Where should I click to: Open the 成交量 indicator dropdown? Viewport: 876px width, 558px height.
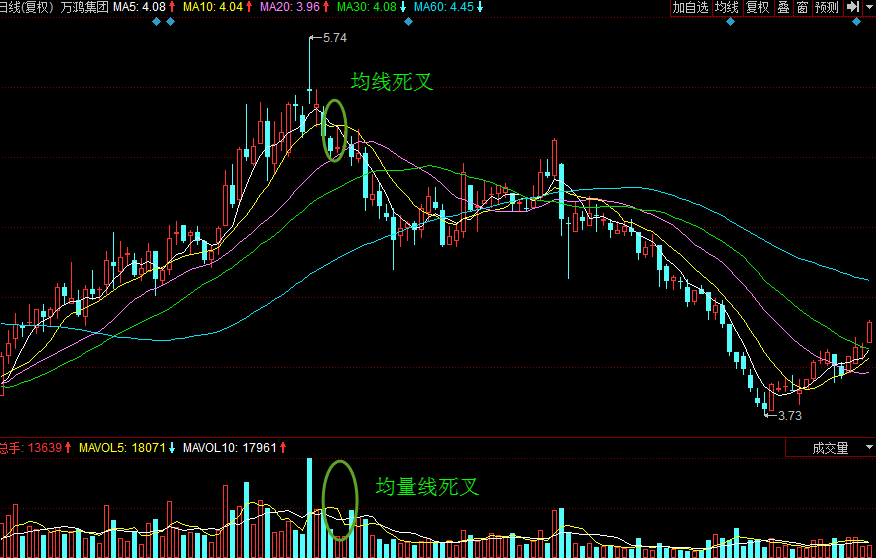[829, 448]
